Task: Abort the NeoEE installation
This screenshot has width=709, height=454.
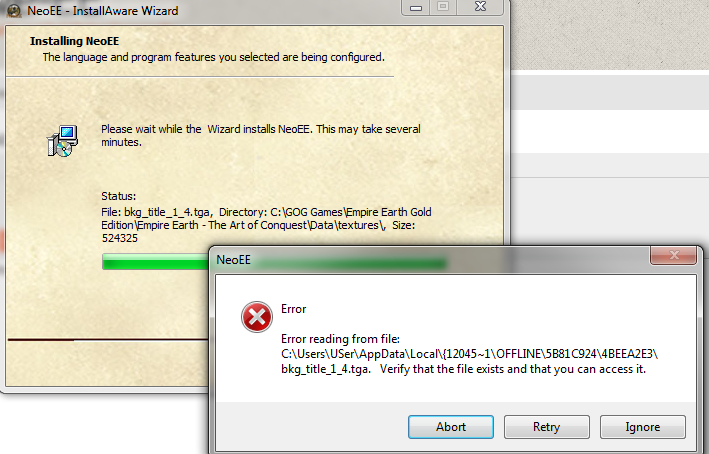Action: point(450,427)
